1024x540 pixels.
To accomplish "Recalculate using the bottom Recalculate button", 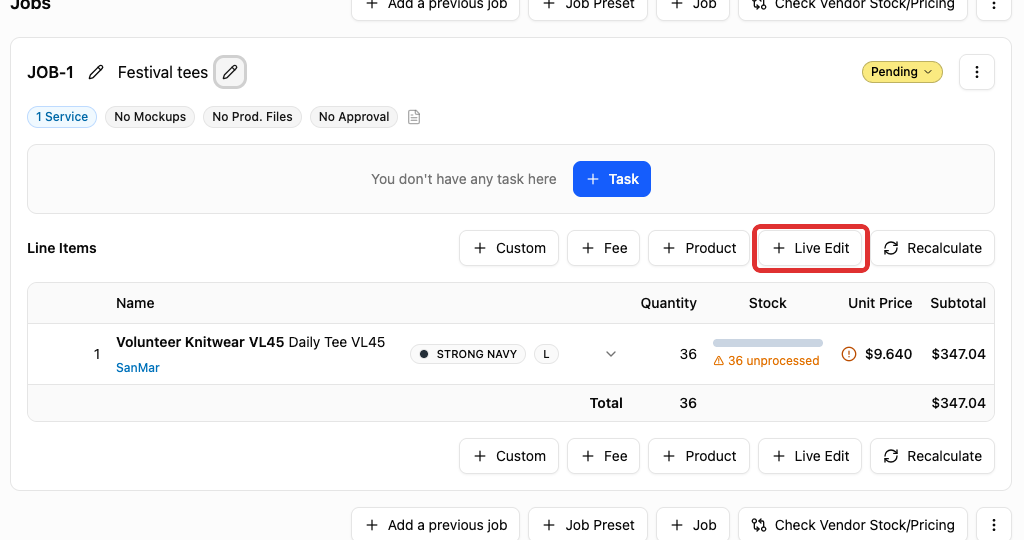I will [x=932, y=456].
